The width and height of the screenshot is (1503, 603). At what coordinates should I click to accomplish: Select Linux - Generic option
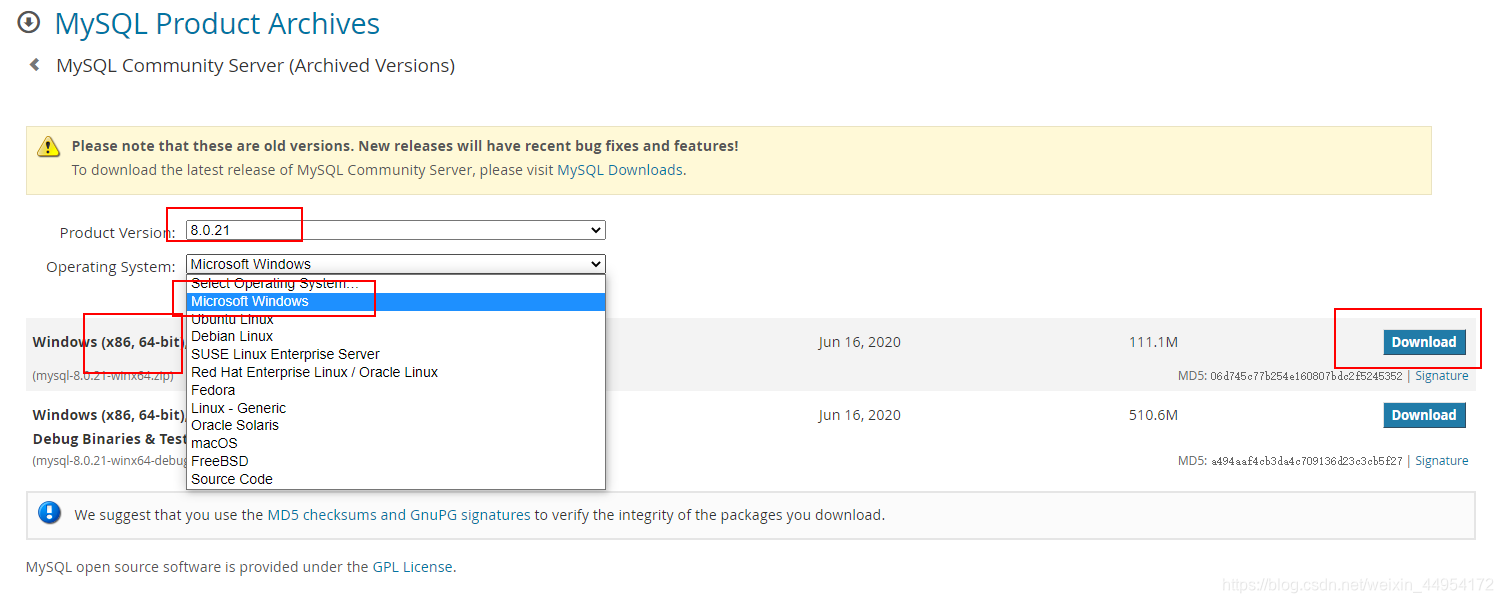point(396,408)
